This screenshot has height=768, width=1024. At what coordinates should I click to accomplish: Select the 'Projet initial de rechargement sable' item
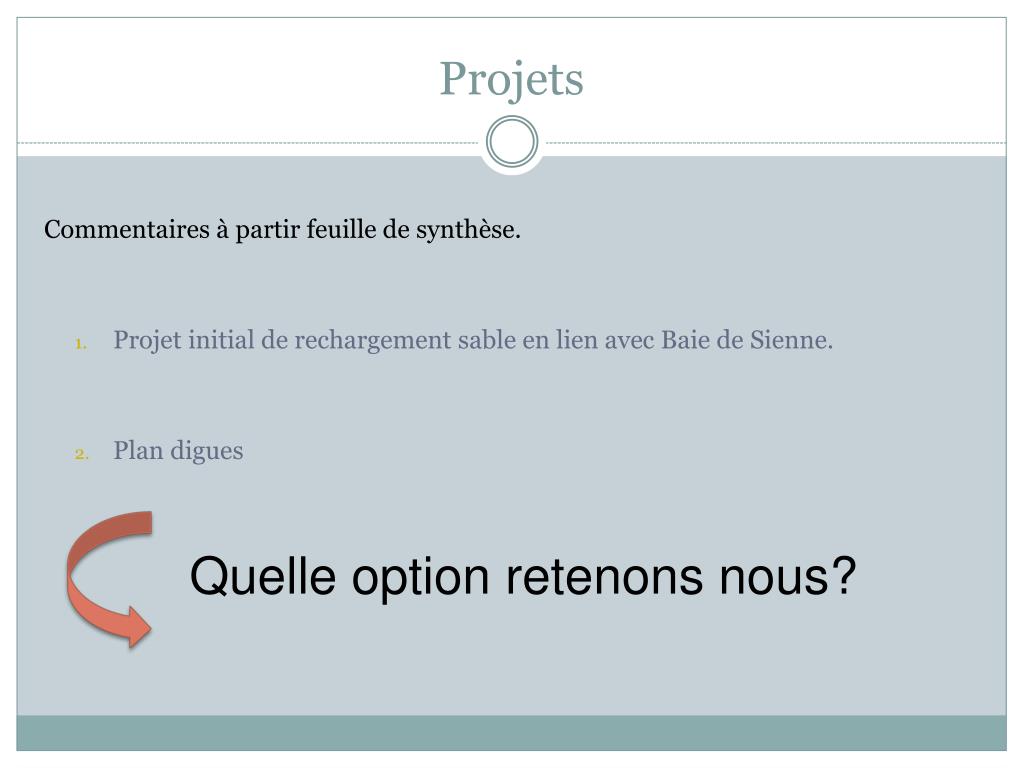click(x=473, y=340)
